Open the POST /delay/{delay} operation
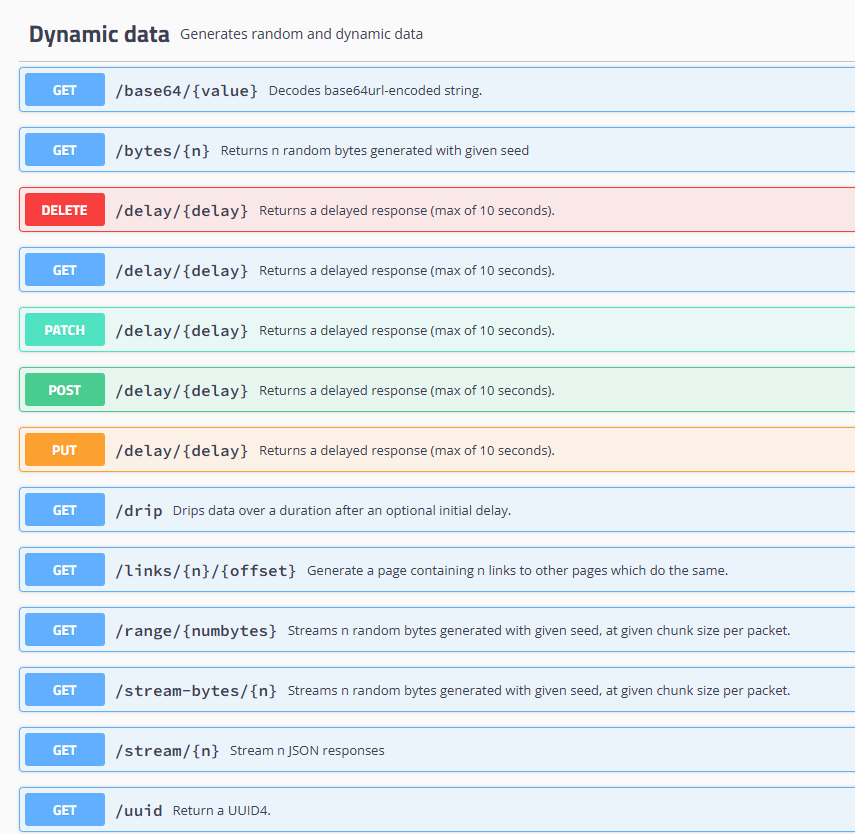Viewport: 855px width, 834px height. pyautogui.click(x=181, y=390)
